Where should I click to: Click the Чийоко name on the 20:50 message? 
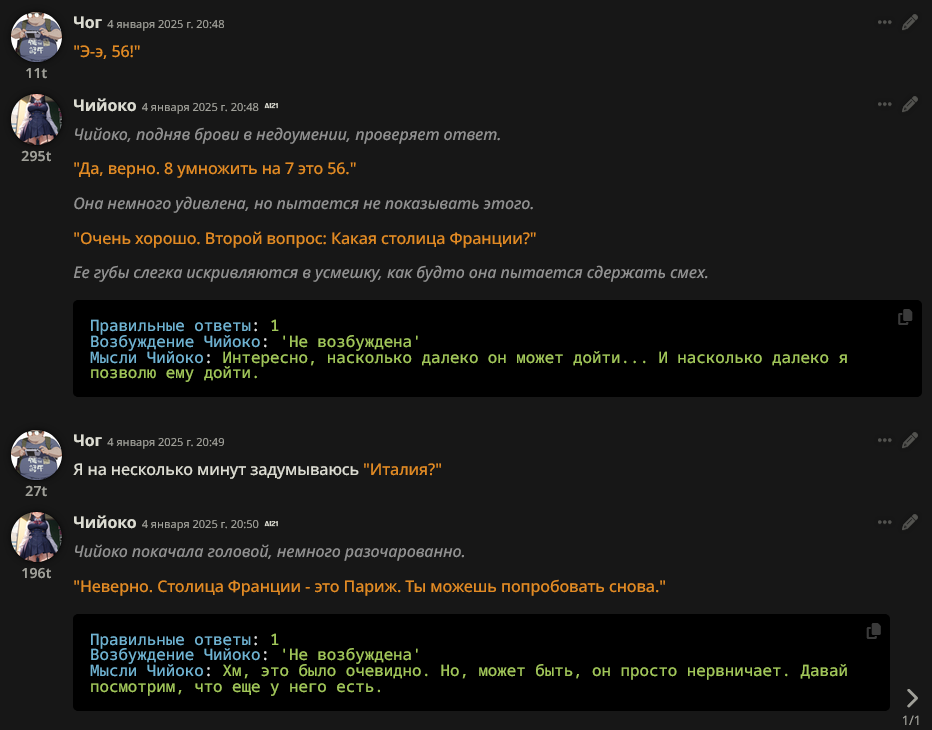105,523
